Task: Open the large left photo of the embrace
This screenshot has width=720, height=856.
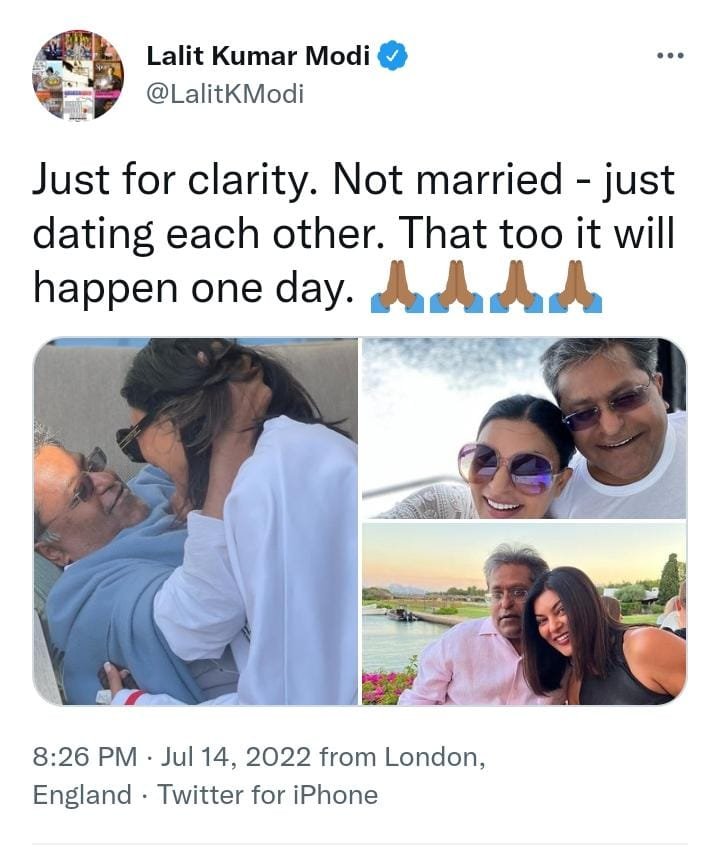Action: [195, 521]
